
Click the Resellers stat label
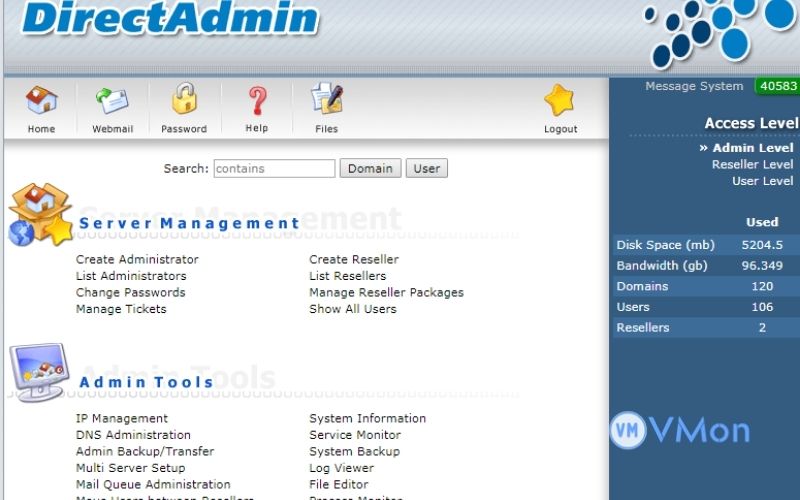point(642,328)
